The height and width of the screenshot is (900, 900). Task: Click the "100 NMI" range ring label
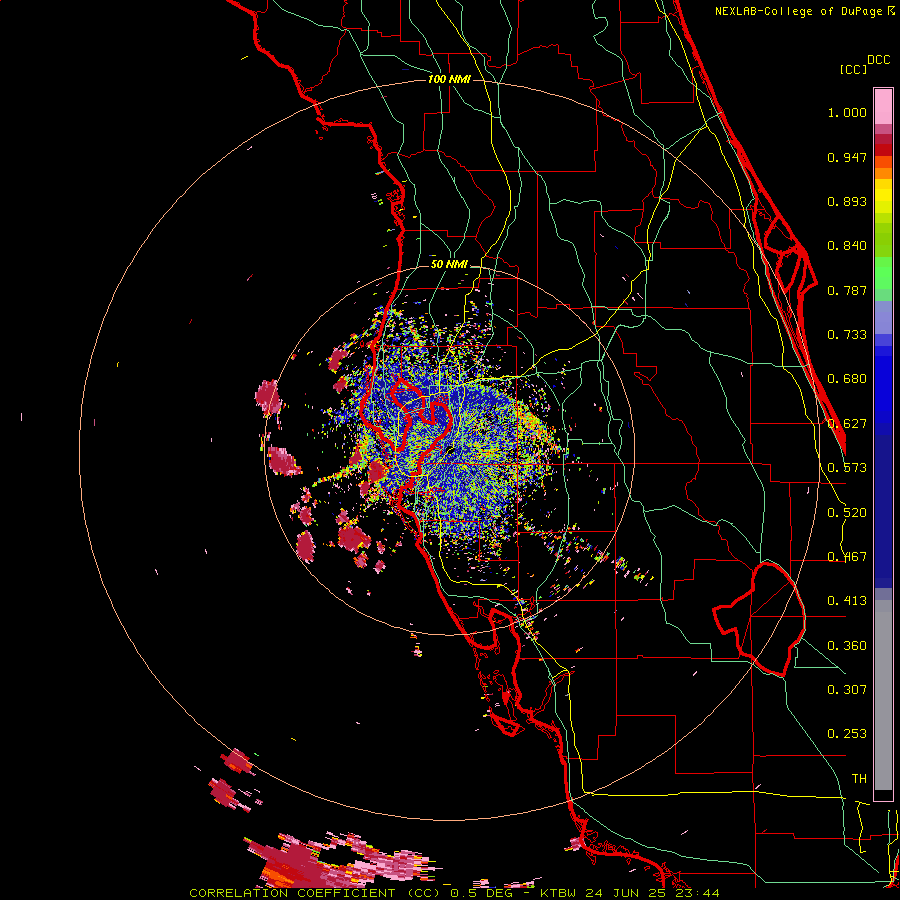[x=449, y=79]
